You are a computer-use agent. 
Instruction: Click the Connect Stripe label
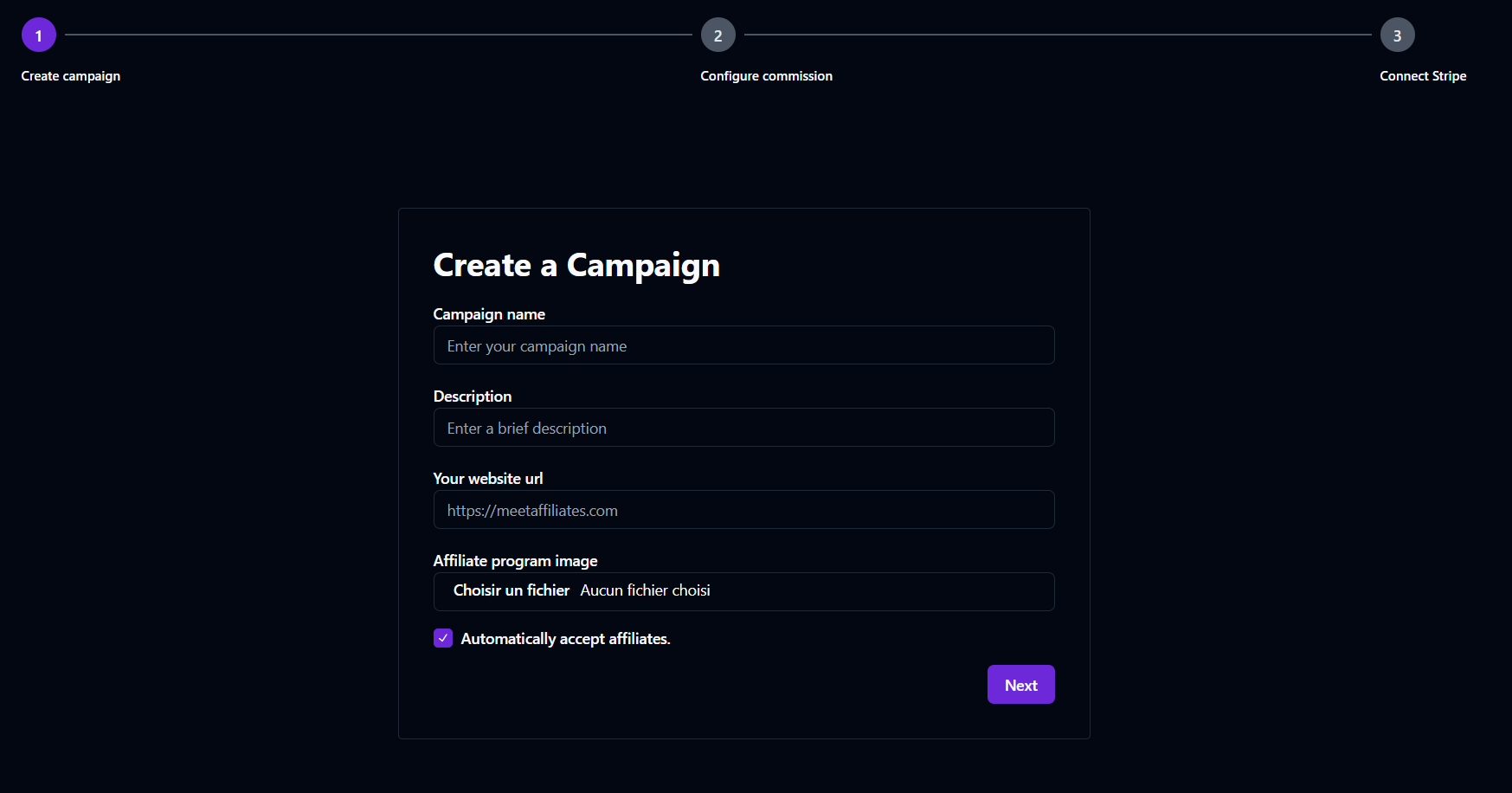click(1423, 75)
